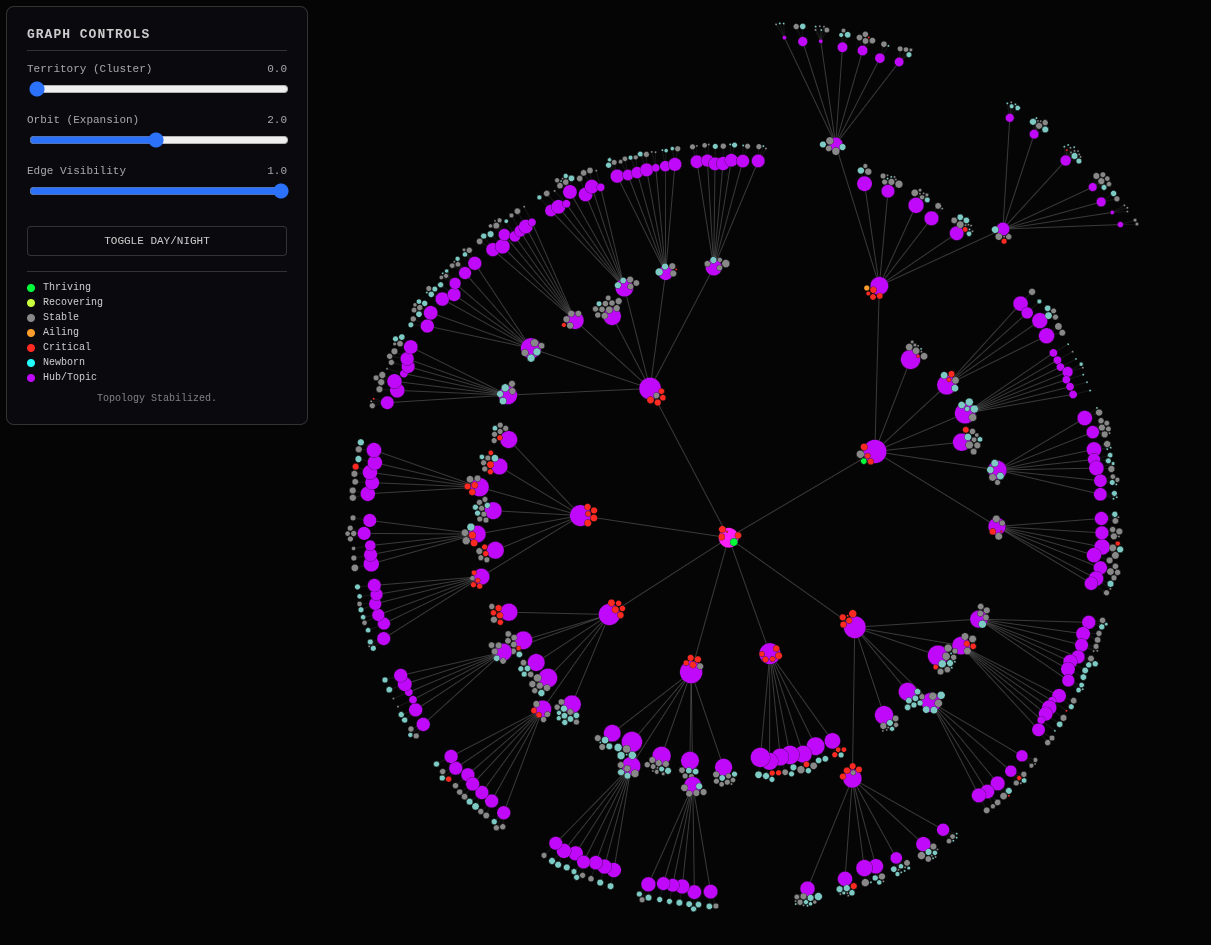The image size is (1211, 945).
Task: Select the gray Stable legend dot
Action: tap(31, 317)
